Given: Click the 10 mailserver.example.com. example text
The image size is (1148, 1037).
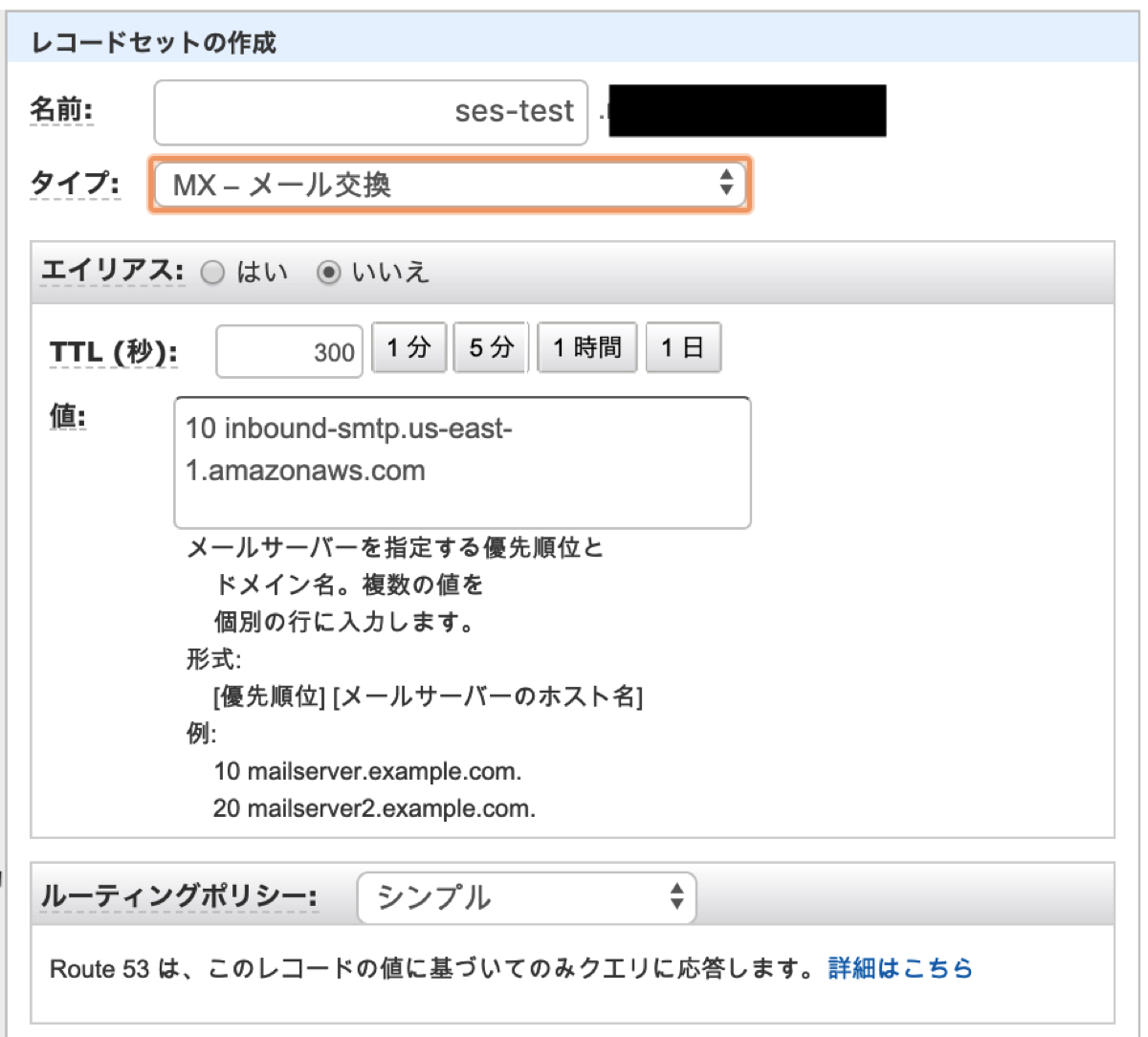Looking at the screenshot, I should click(x=367, y=771).
